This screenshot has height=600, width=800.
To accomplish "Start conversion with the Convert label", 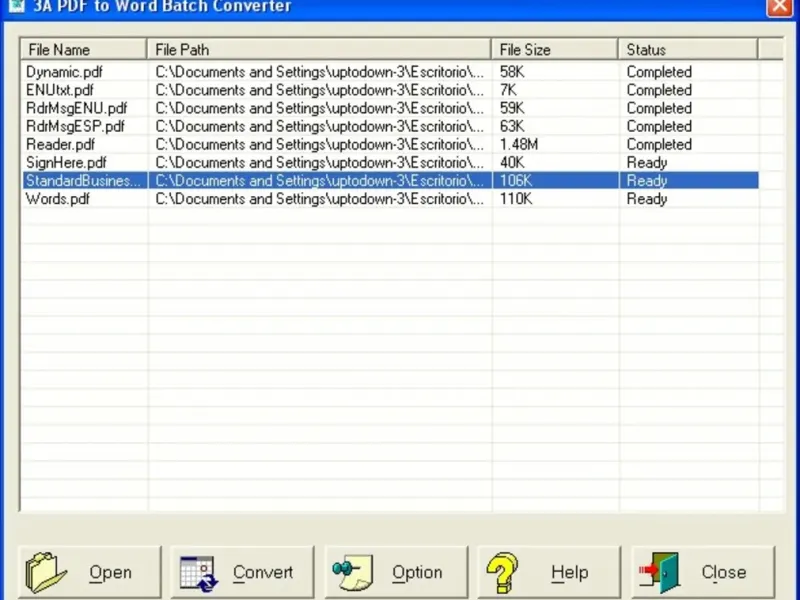I will [263, 572].
